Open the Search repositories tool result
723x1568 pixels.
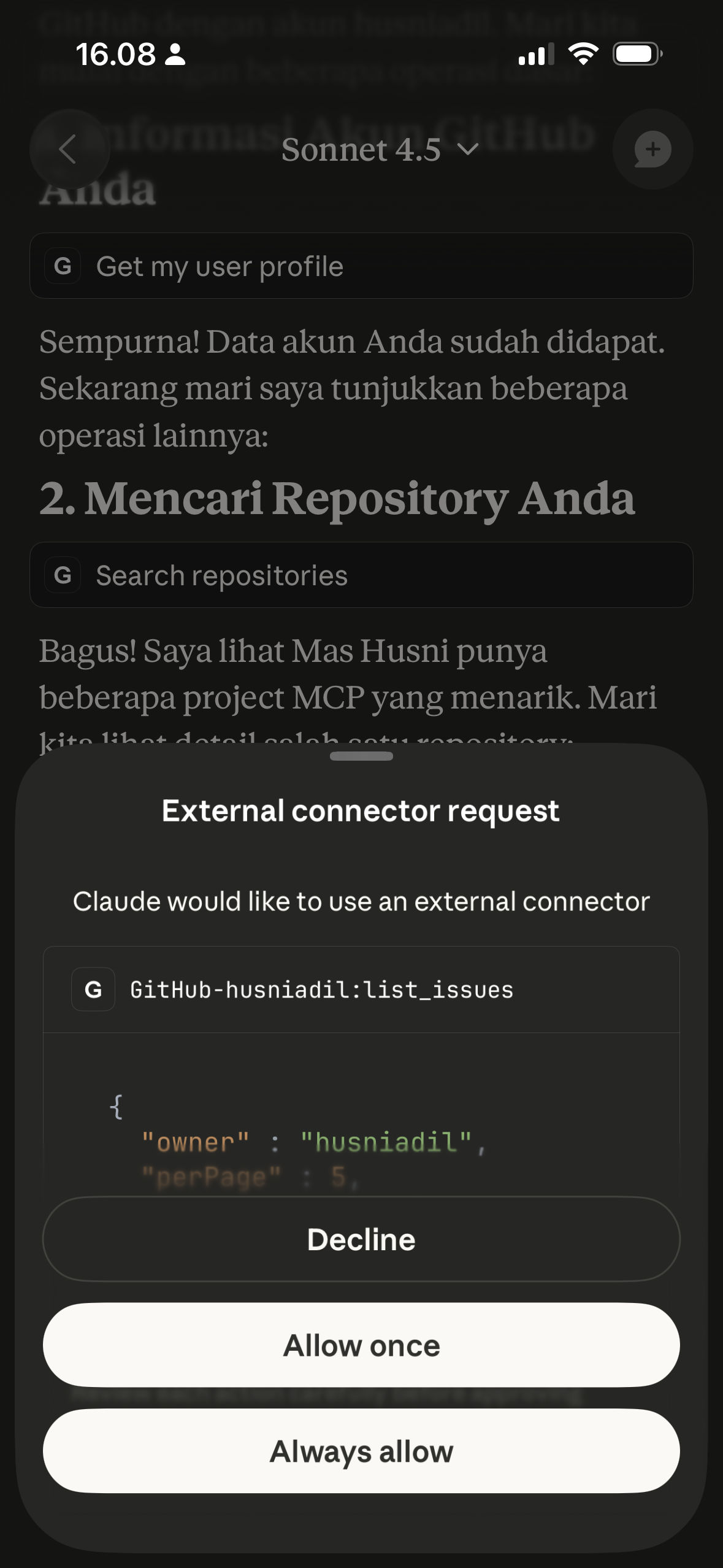tap(361, 576)
